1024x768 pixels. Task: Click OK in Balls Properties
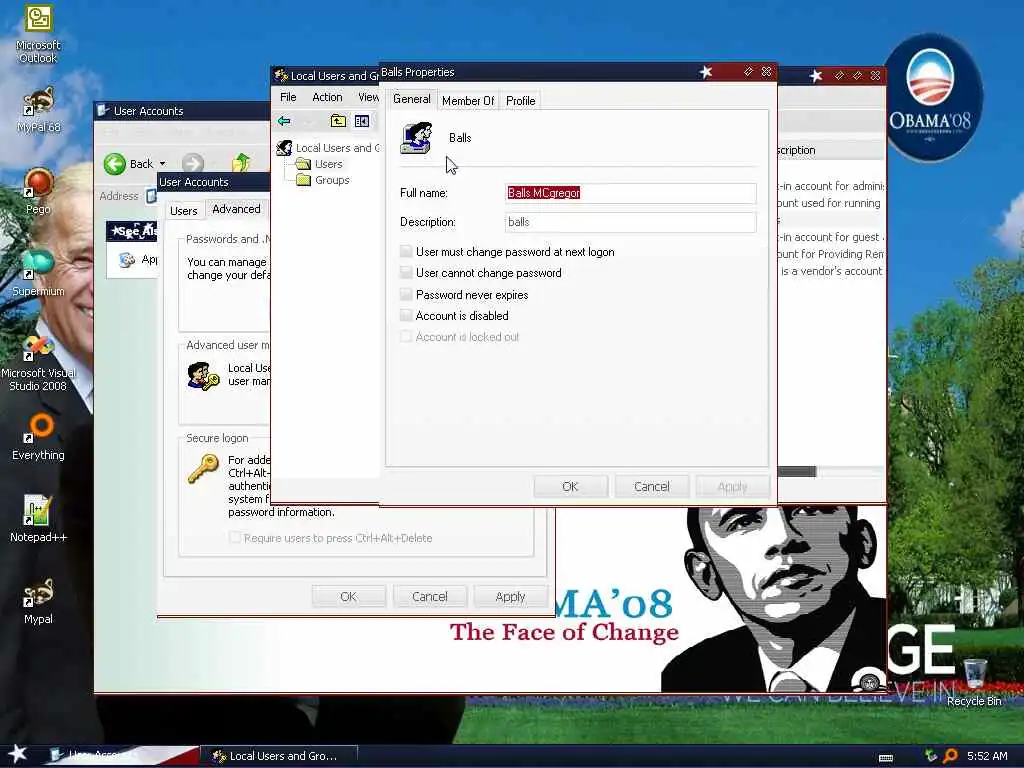pos(570,487)
